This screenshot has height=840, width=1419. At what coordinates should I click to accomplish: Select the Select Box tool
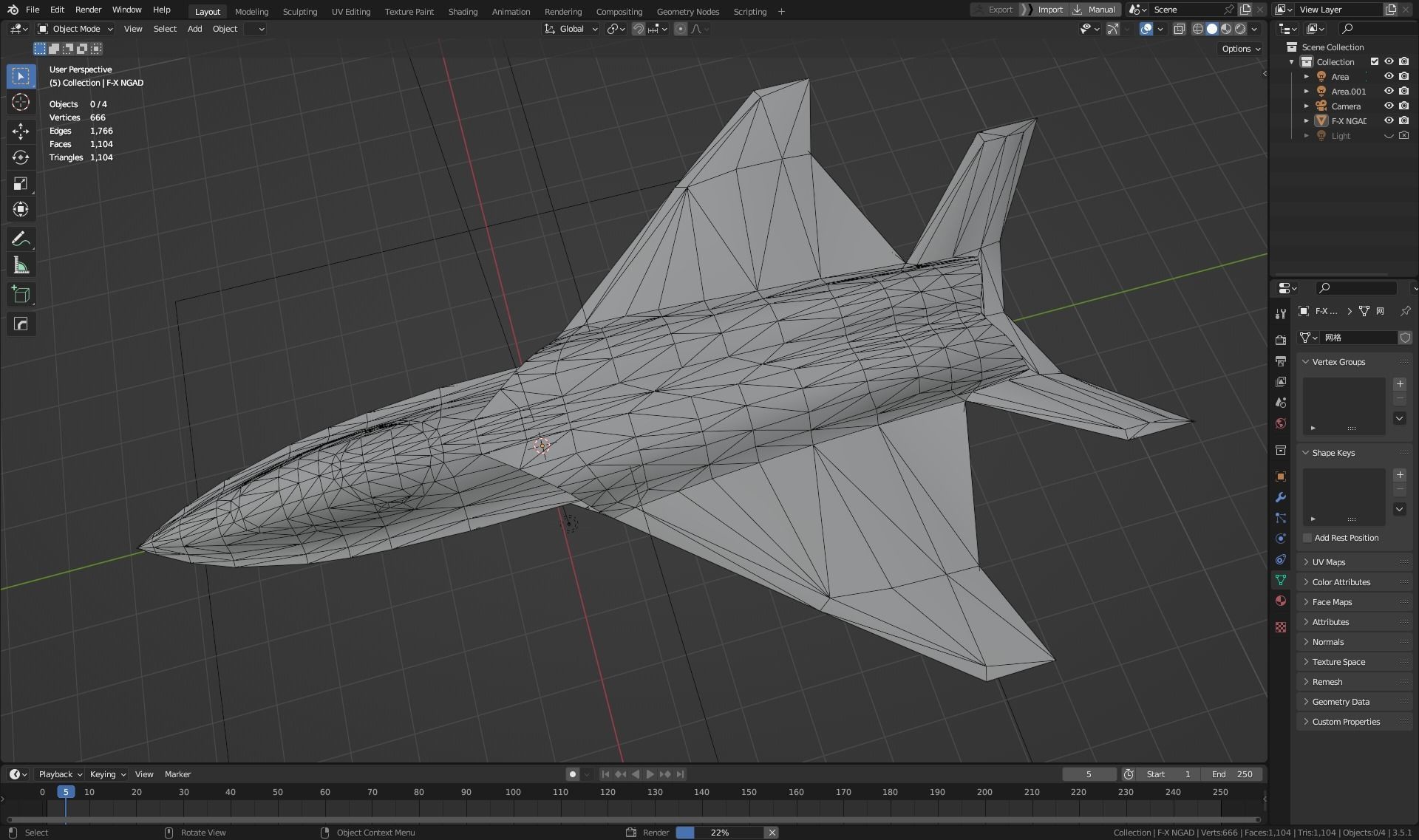click(x=21, y=76)
